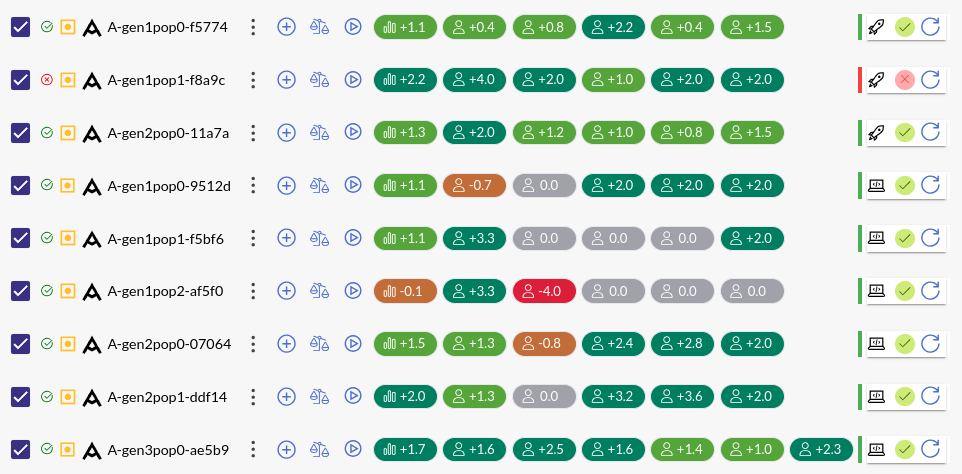Expand more options for A-gen2pop1-ddf14
962x474 pixels.
coord(253,397)
